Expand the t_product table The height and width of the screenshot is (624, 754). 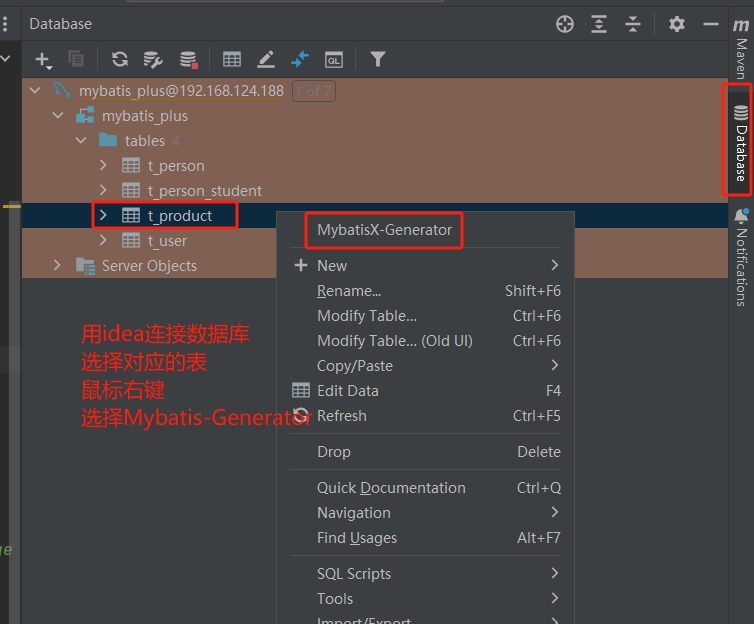103,215
